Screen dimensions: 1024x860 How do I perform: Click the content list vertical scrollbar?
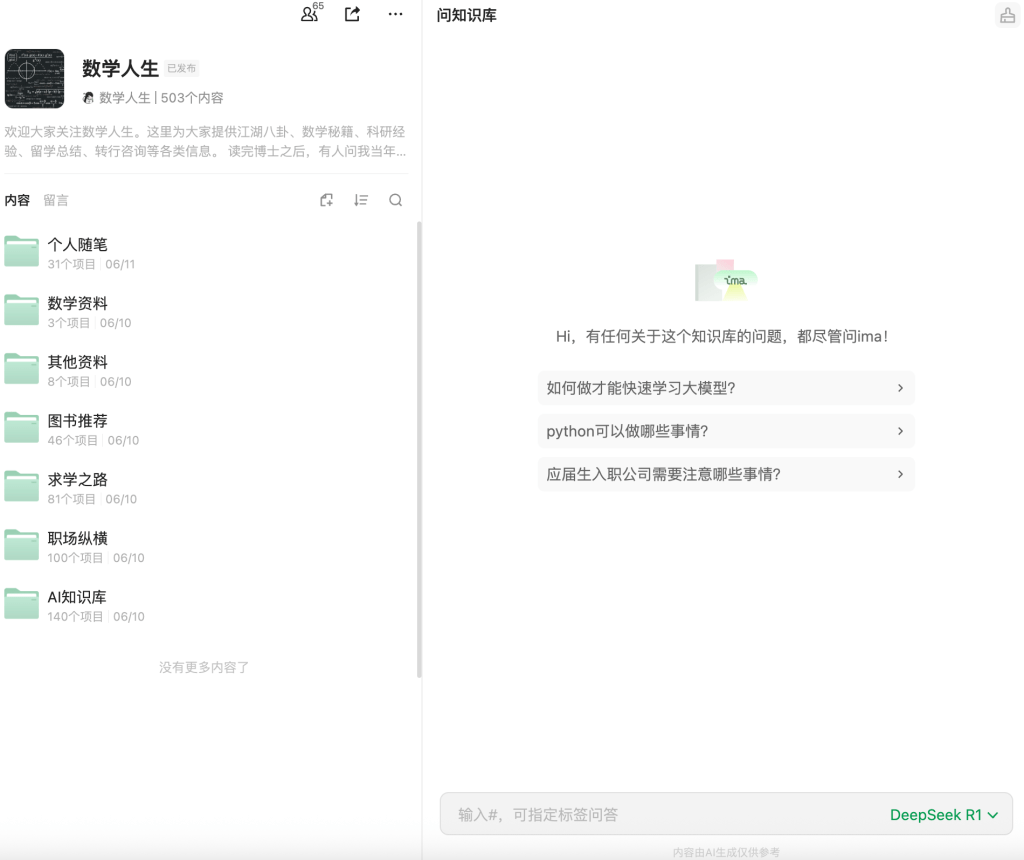coord(419,450)
